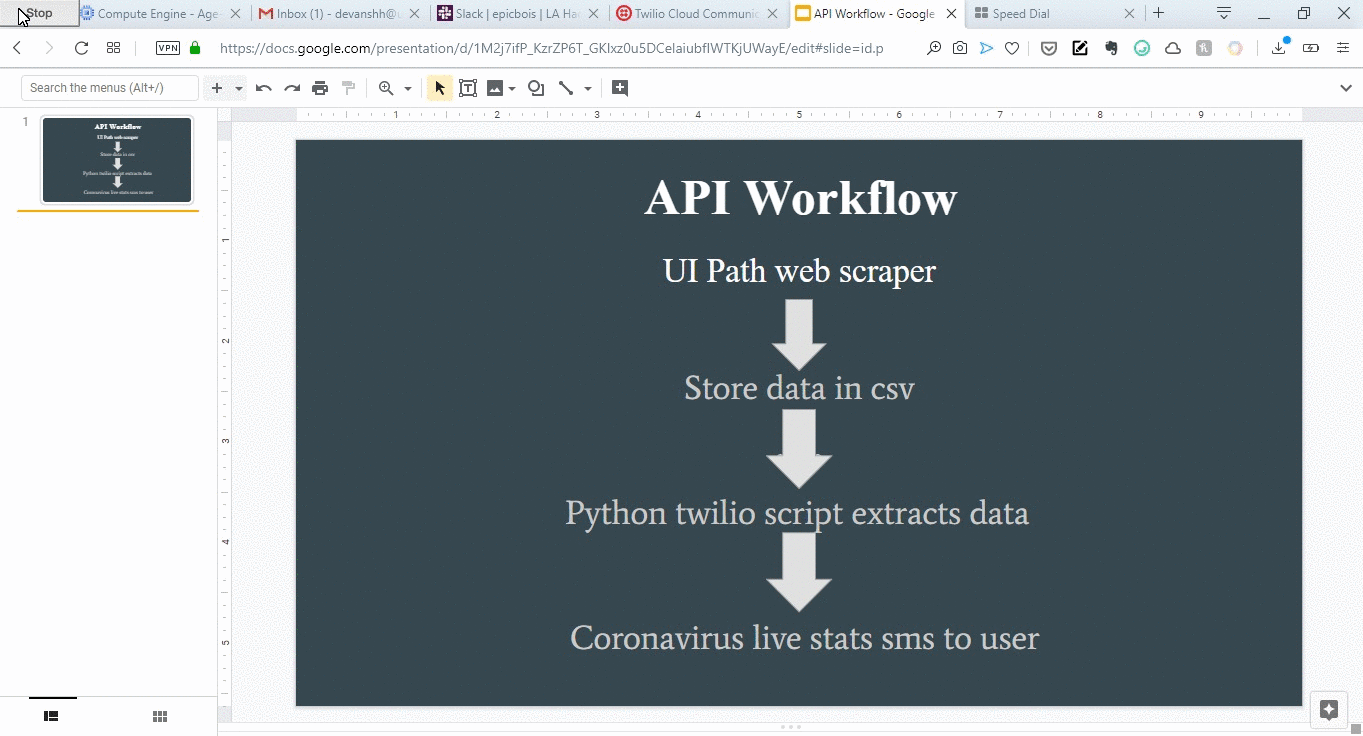This screenshot has height=736, width=1363.
Task: Click the API Workflow slide title
Action: pyautogui.click(x=800, y=197)
